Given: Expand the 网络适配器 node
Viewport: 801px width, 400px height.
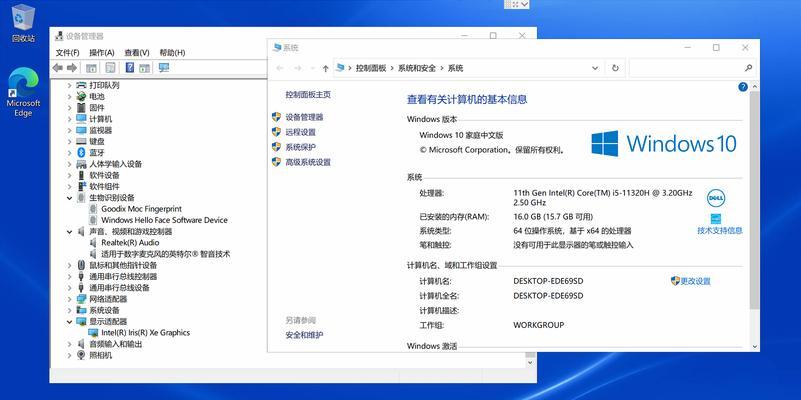Looking at the screenshot, I should click(x=69, y=299).
